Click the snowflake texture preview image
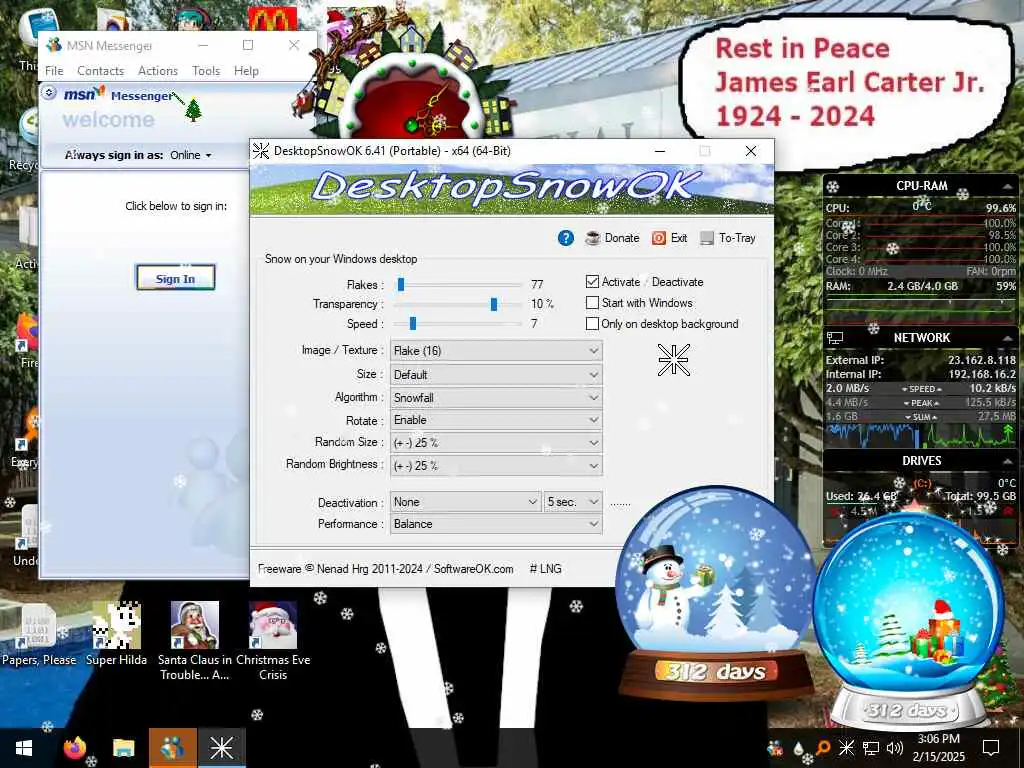This screenshot has height=768, width=1024. pos(673,360)
